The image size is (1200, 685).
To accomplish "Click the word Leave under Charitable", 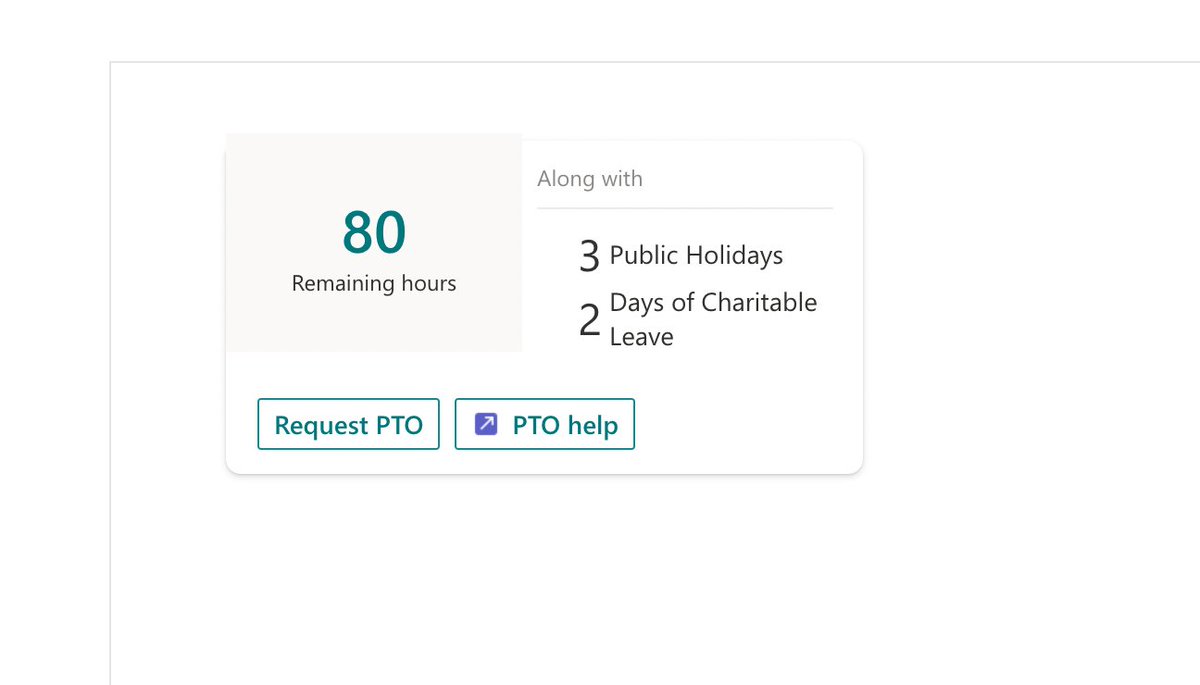I will point(641,337).
